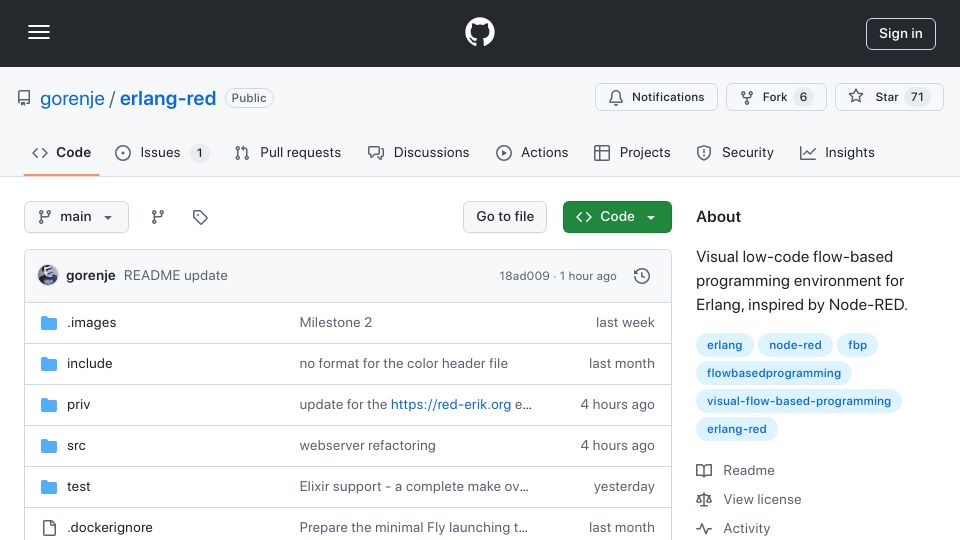Click the .images folder icon
Image resolution: width=960 pixels, height=540 pixels.
pos(49,323)
